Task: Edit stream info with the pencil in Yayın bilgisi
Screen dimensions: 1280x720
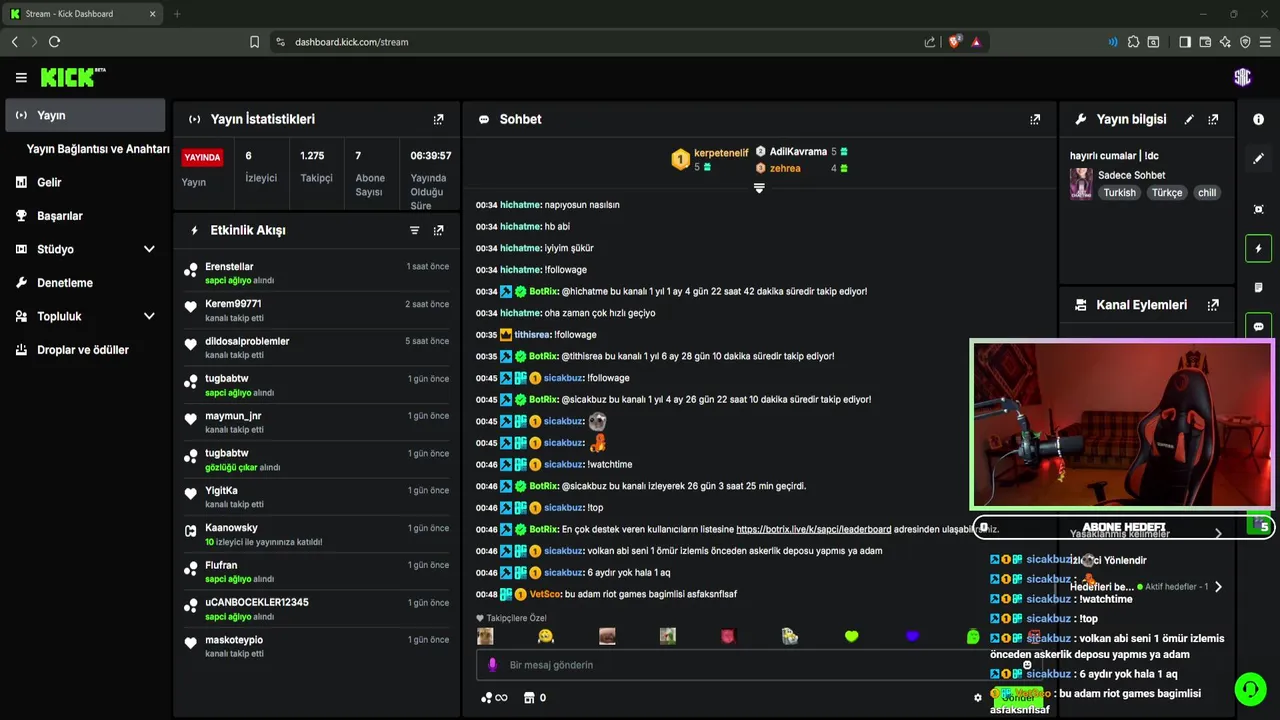Action: tap(1189, 119)
